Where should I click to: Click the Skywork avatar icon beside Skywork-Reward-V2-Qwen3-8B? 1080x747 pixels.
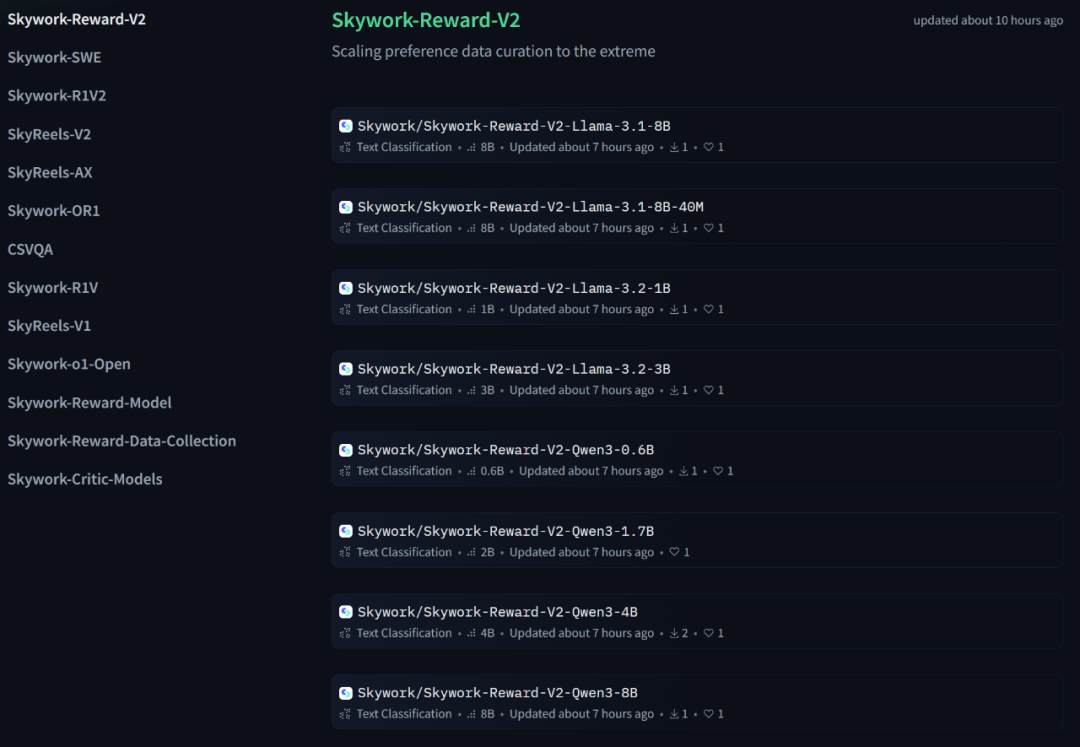(346, 693)
